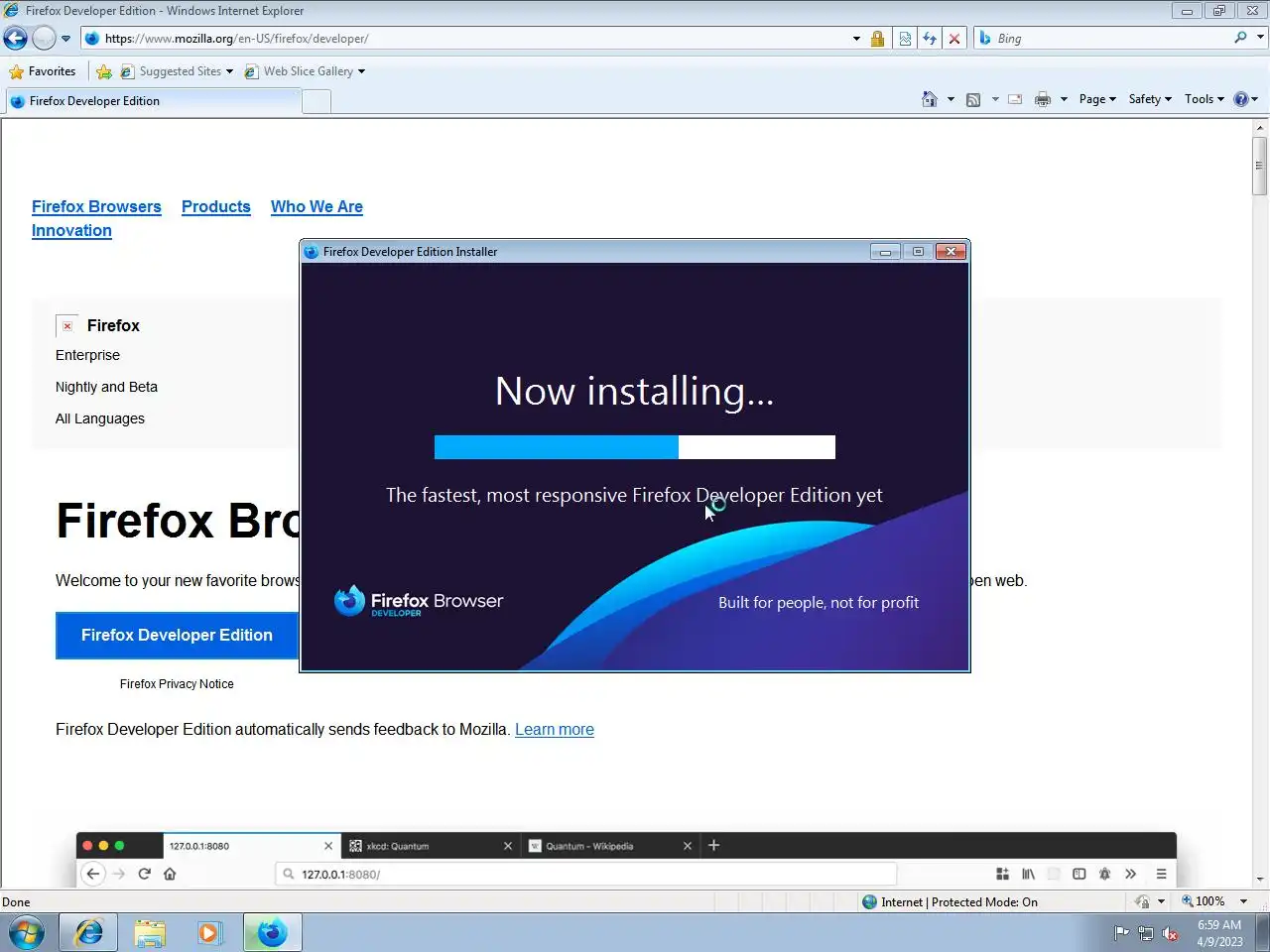Click the search magnifier icon
Screen dimensions: 1270x952
click(1240, 38)
